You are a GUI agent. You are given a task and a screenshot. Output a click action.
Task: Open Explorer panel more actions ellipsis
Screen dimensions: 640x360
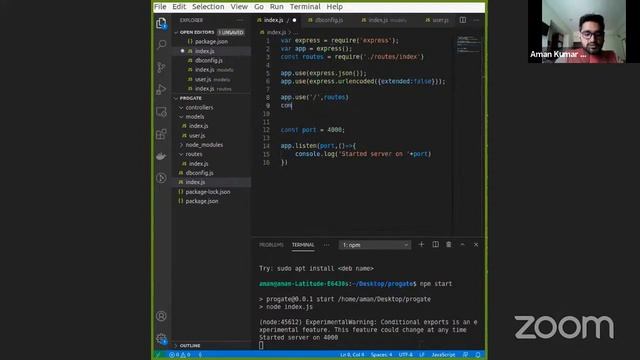click(x=240, y=20)
